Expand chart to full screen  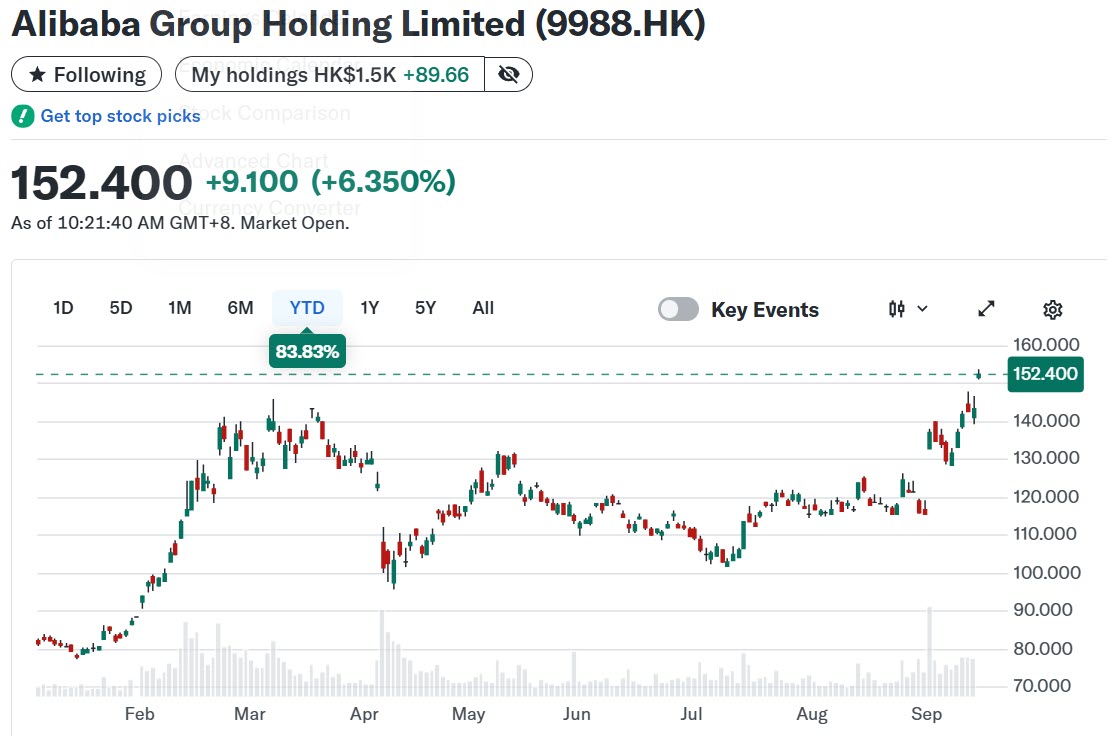tap(986, 309)
